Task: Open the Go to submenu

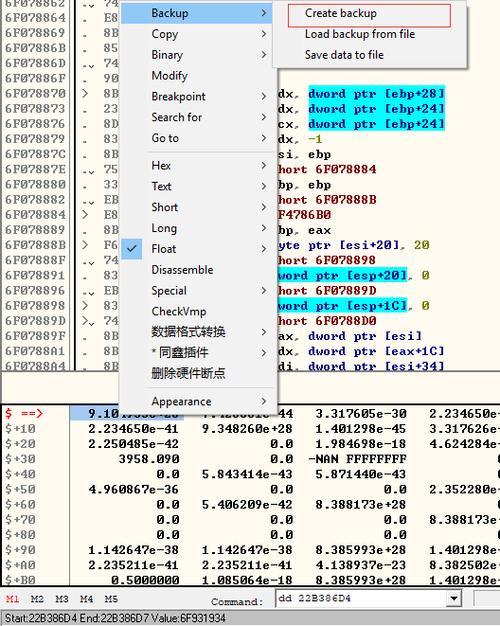Action: [x=198, y=138]
